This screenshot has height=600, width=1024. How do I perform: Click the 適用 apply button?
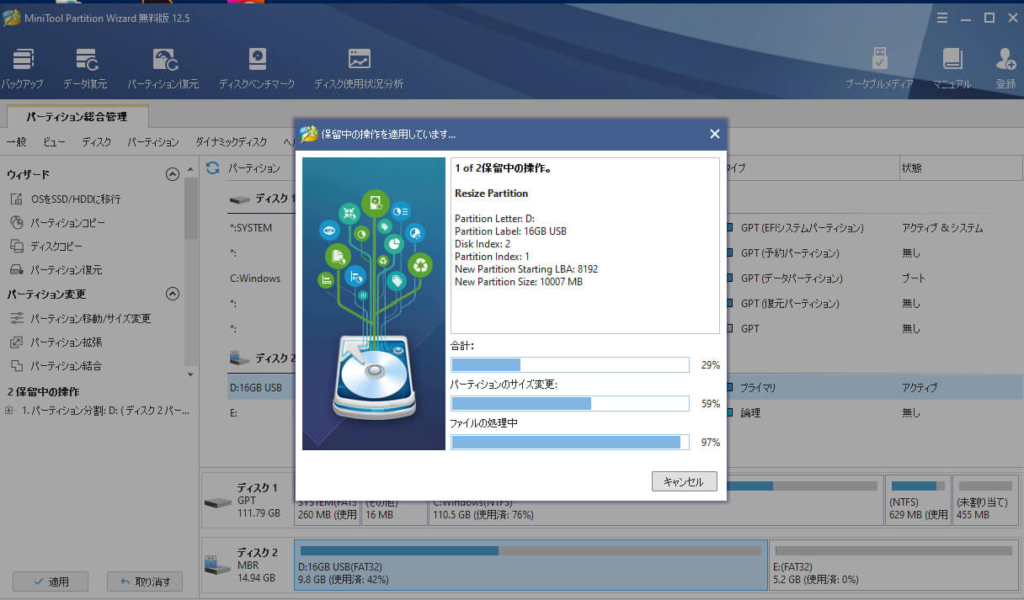coord(51,581)
